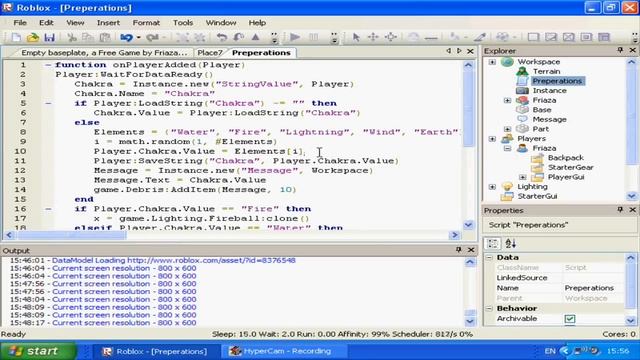Open the Edit menu

(46, 23)
